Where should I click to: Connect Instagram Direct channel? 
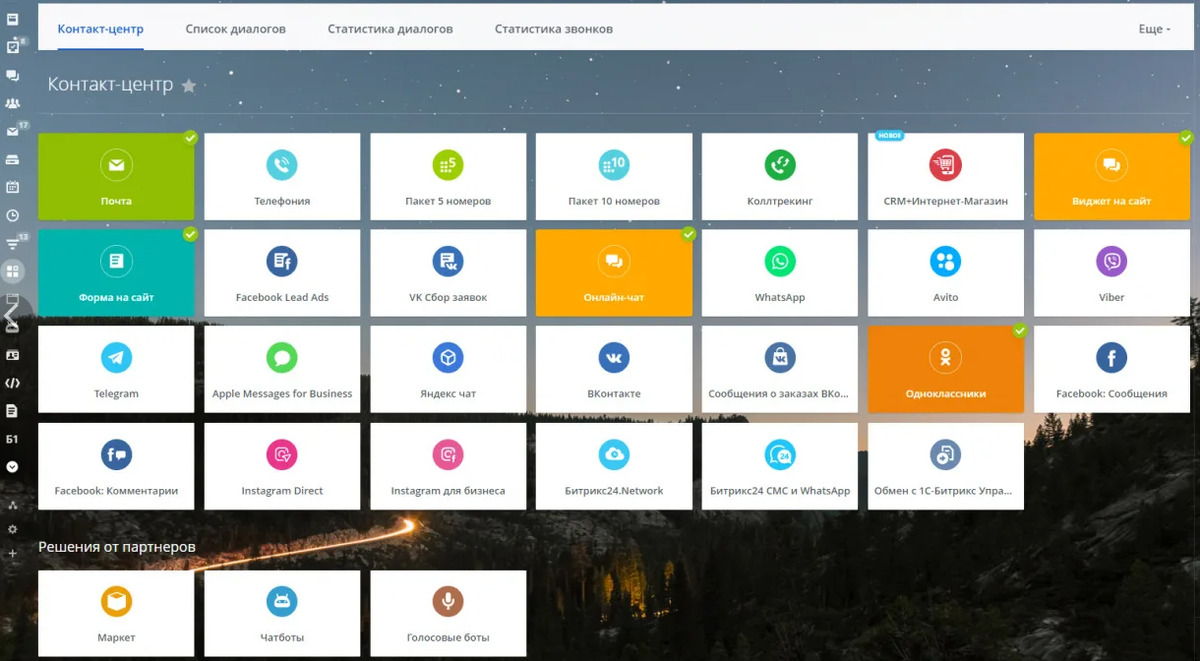coord(282,466)
